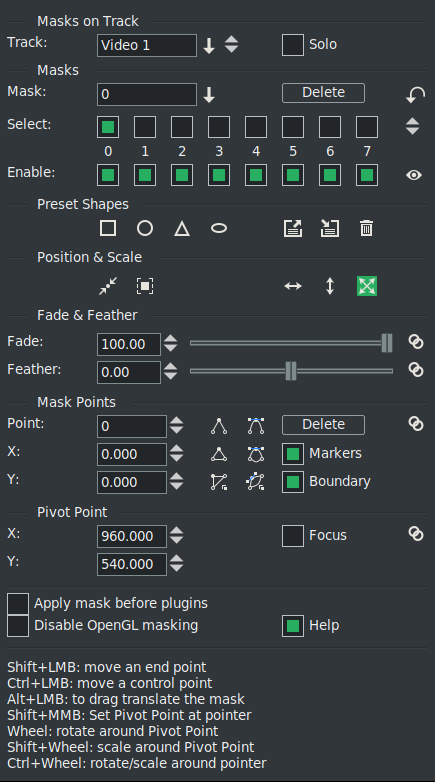Click the Feather slider handle
The width and height of the screenshot is (435, 782).
click(291, 371)
